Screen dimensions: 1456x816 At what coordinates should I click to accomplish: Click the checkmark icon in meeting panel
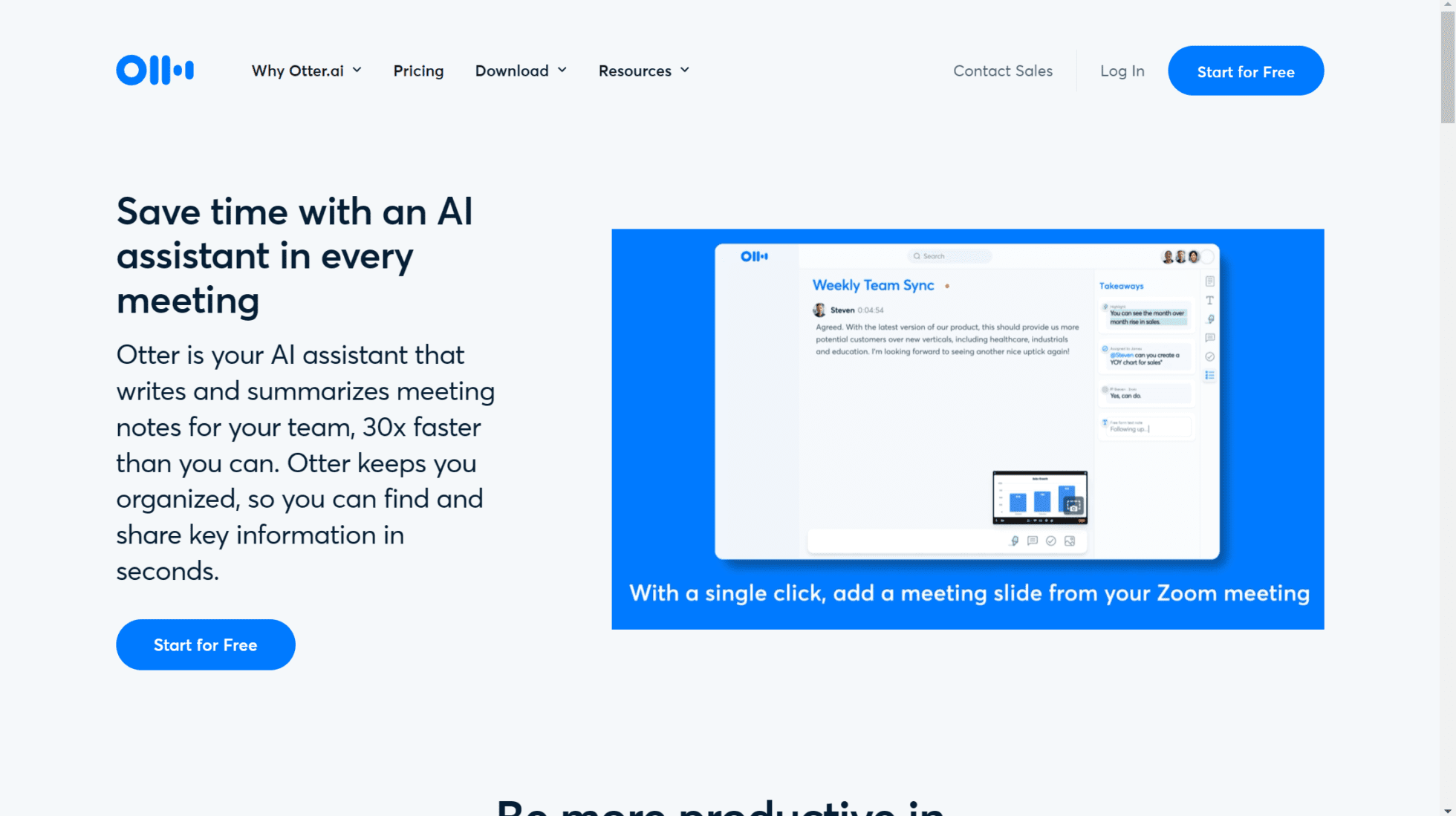coord(1051,541)
